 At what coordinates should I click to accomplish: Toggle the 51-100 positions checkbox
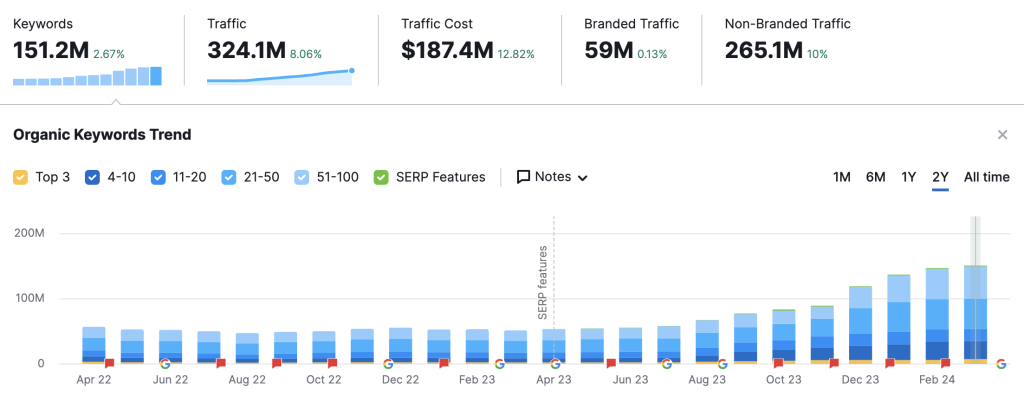pyautogui.click(x=301, y=177)
